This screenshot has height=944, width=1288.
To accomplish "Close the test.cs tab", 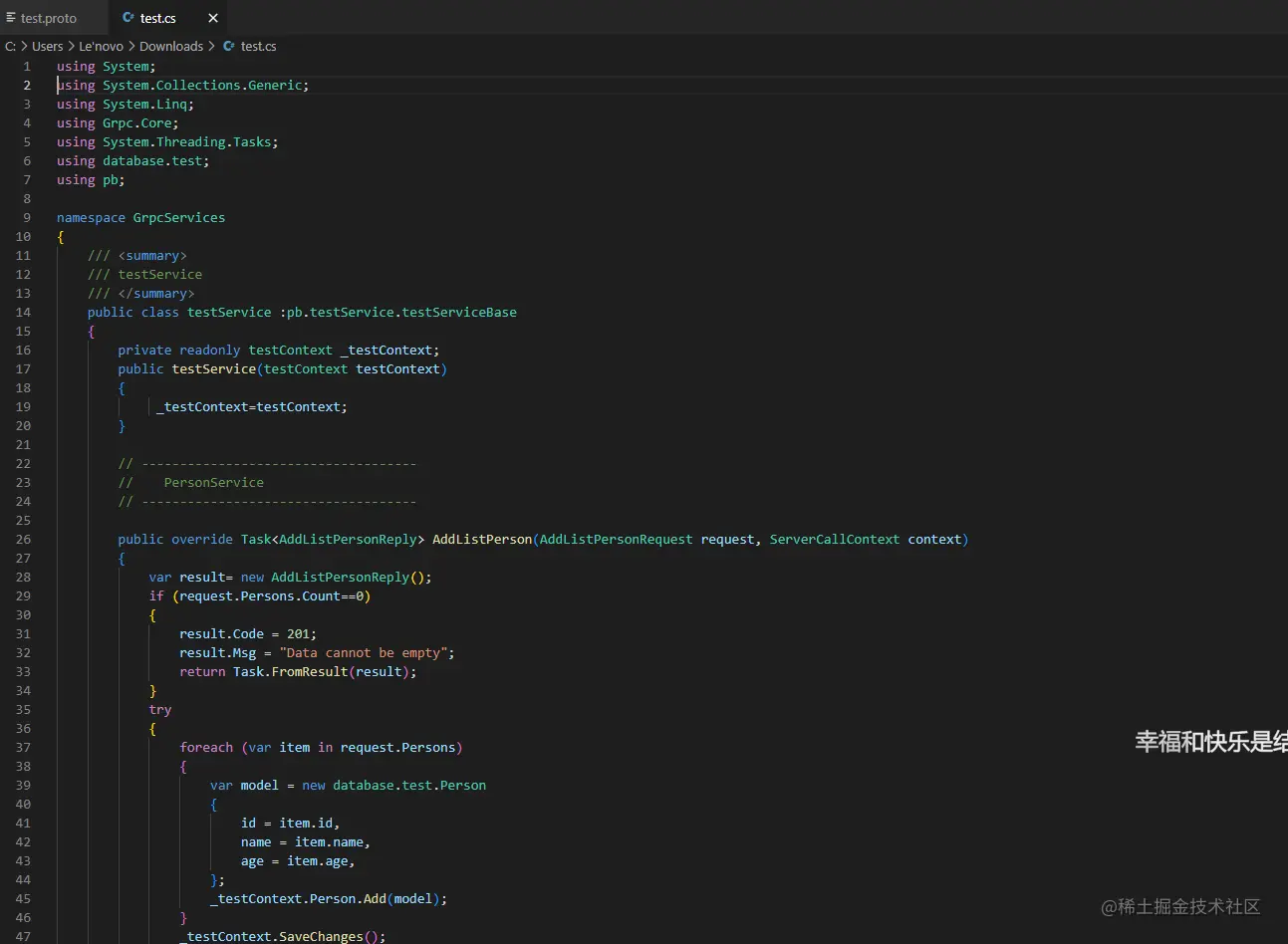I will pyautogui.click(x=213, y=18).
